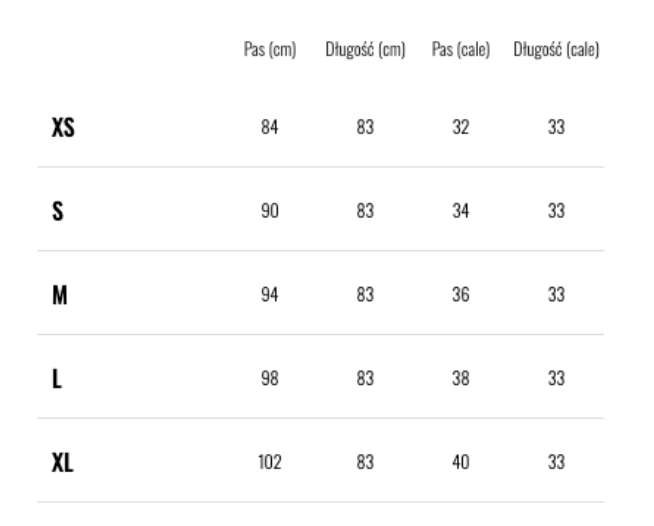The width and height of the screenshot is (654, 526).
Task: Click the Długość (cm) column header
Action: (x=364, y=49)
